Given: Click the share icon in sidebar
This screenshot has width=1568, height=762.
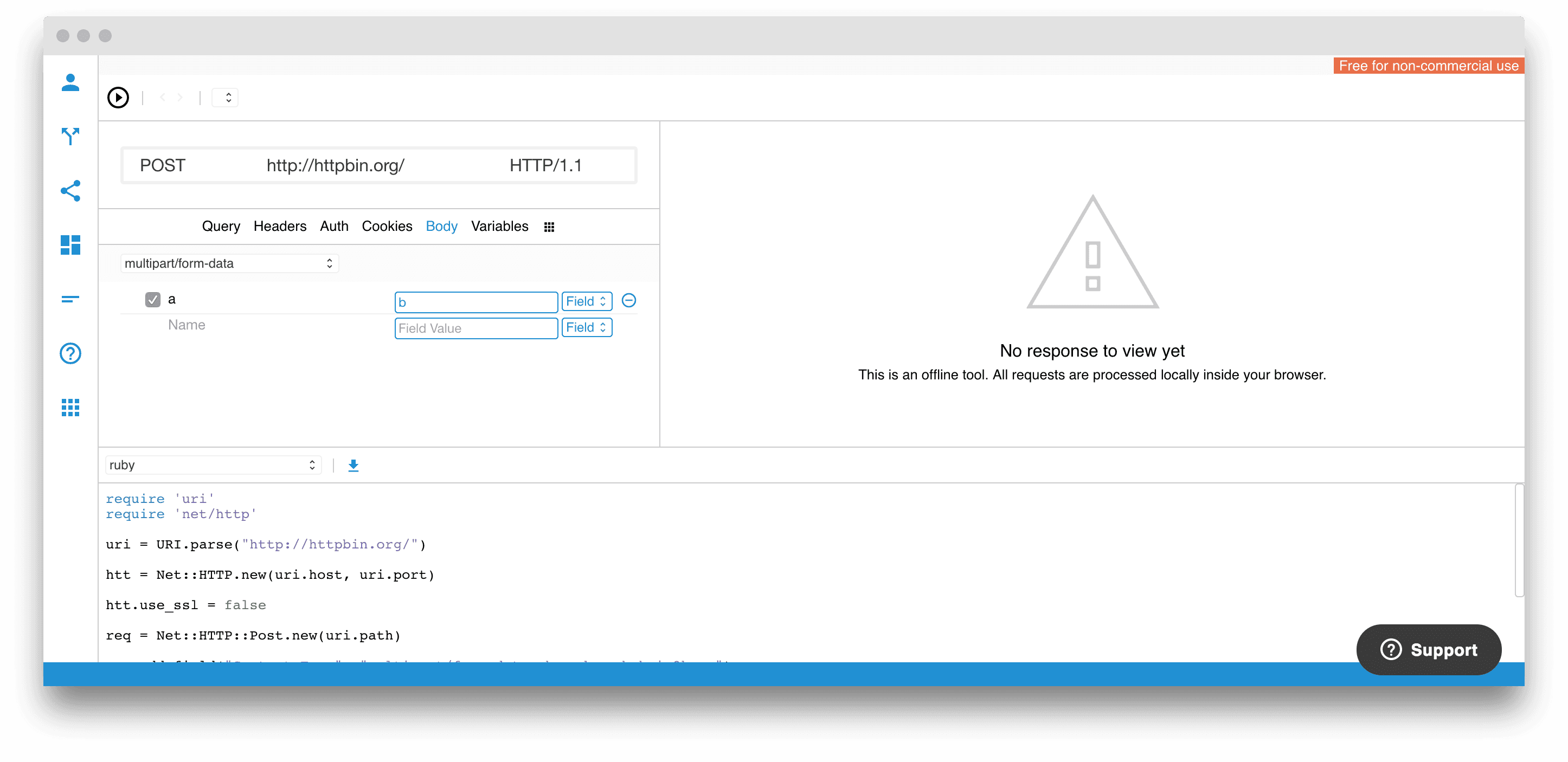Looking at the screenshot, I should pos(70,191).
